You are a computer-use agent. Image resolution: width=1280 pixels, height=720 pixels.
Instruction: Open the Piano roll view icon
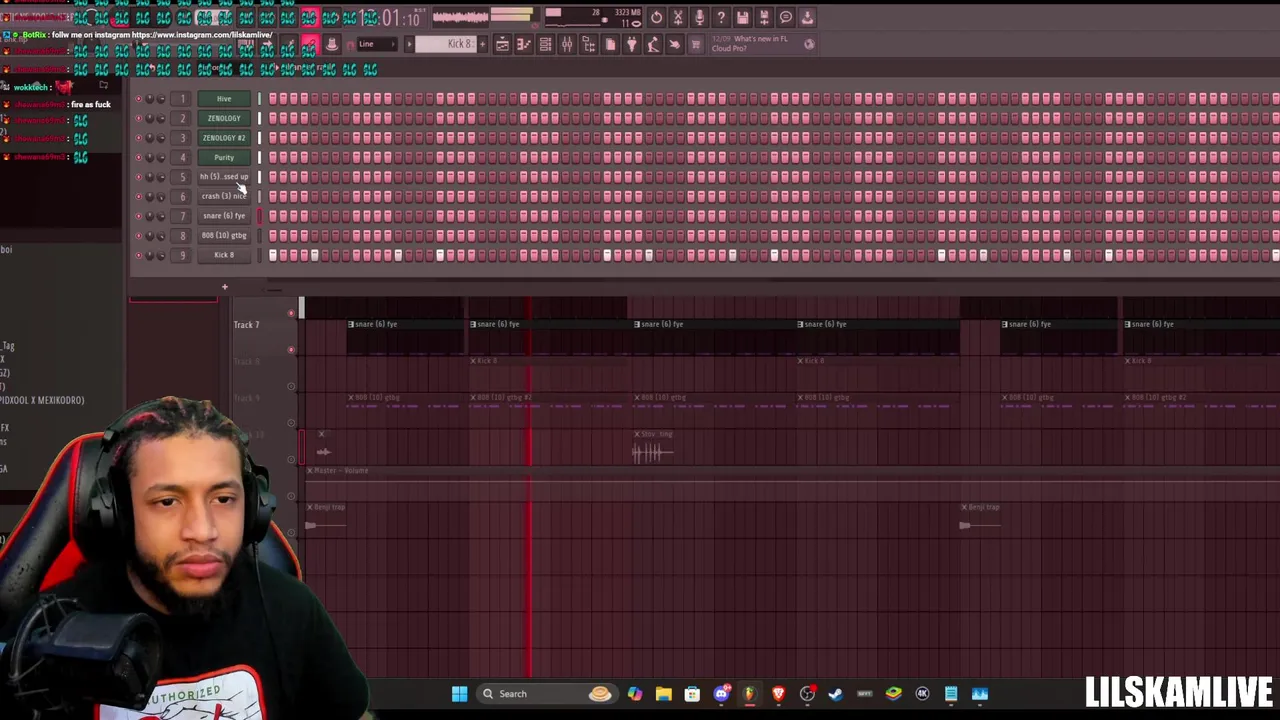(x=524, y=44)
